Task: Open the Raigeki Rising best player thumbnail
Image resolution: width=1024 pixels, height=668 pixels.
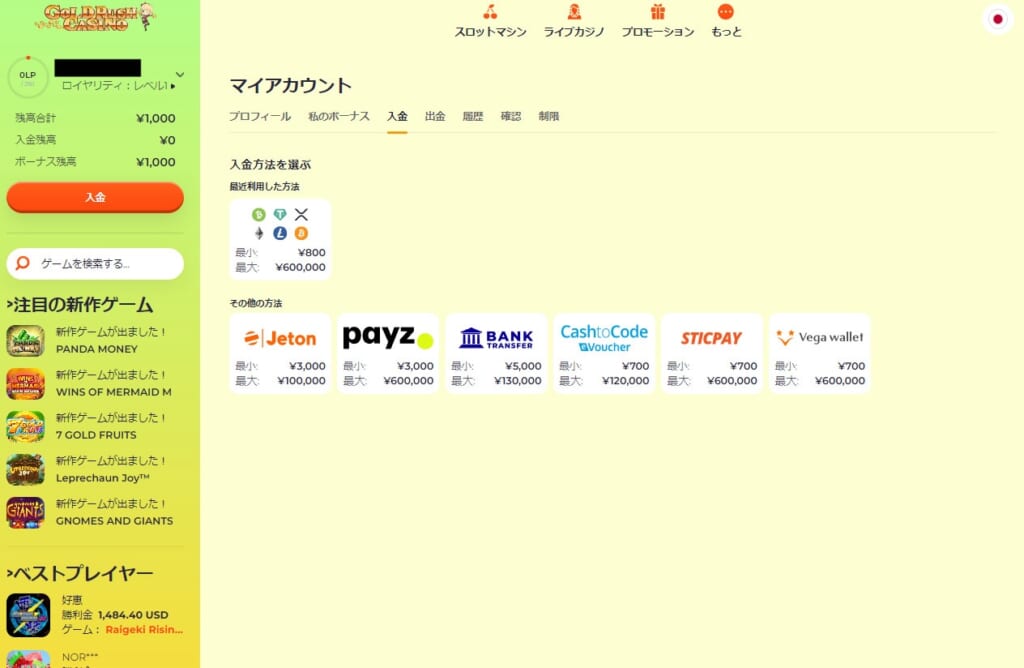Action: pos(28,615)
